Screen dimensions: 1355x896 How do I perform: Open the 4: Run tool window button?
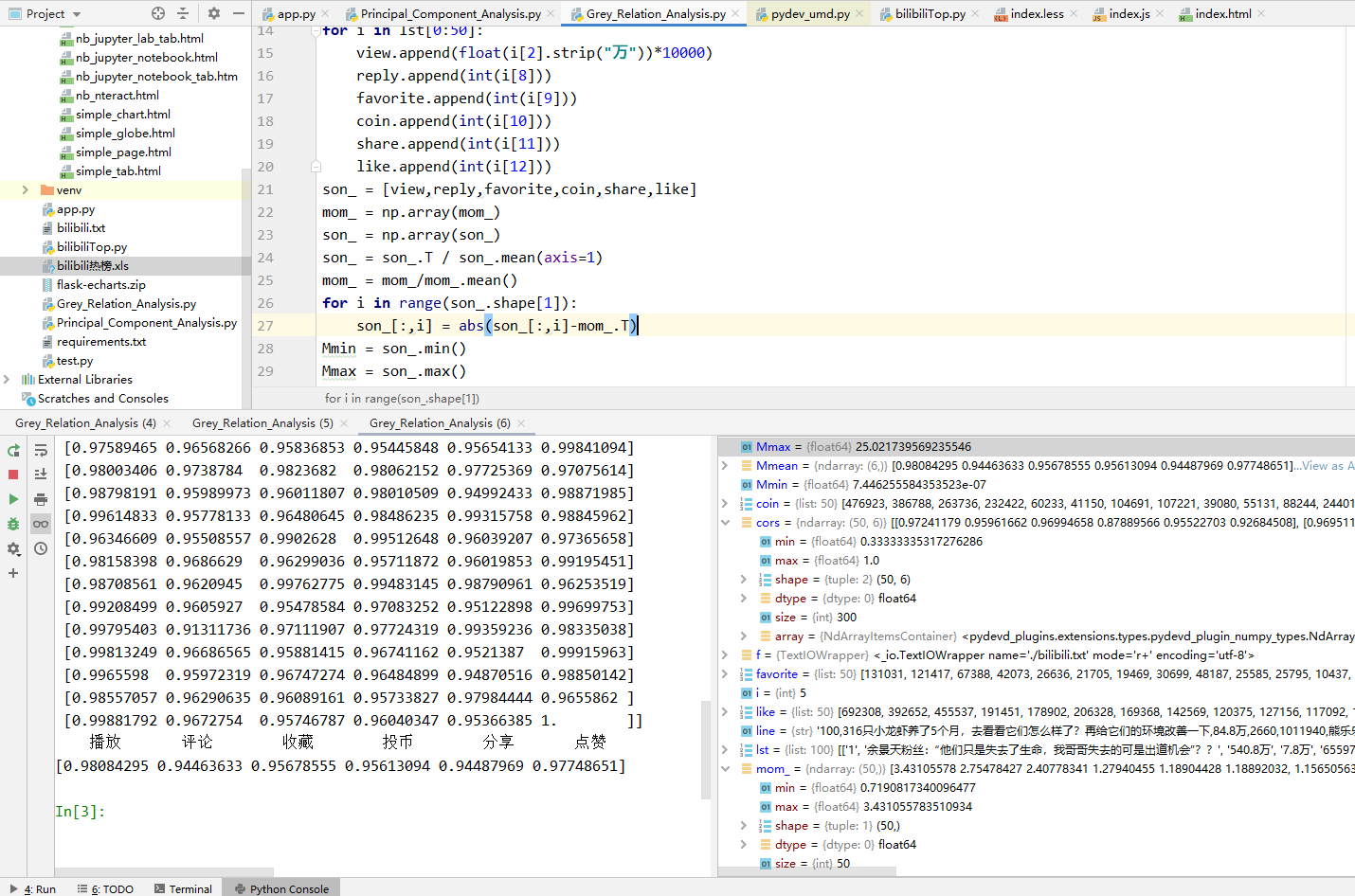coord(32,888)
